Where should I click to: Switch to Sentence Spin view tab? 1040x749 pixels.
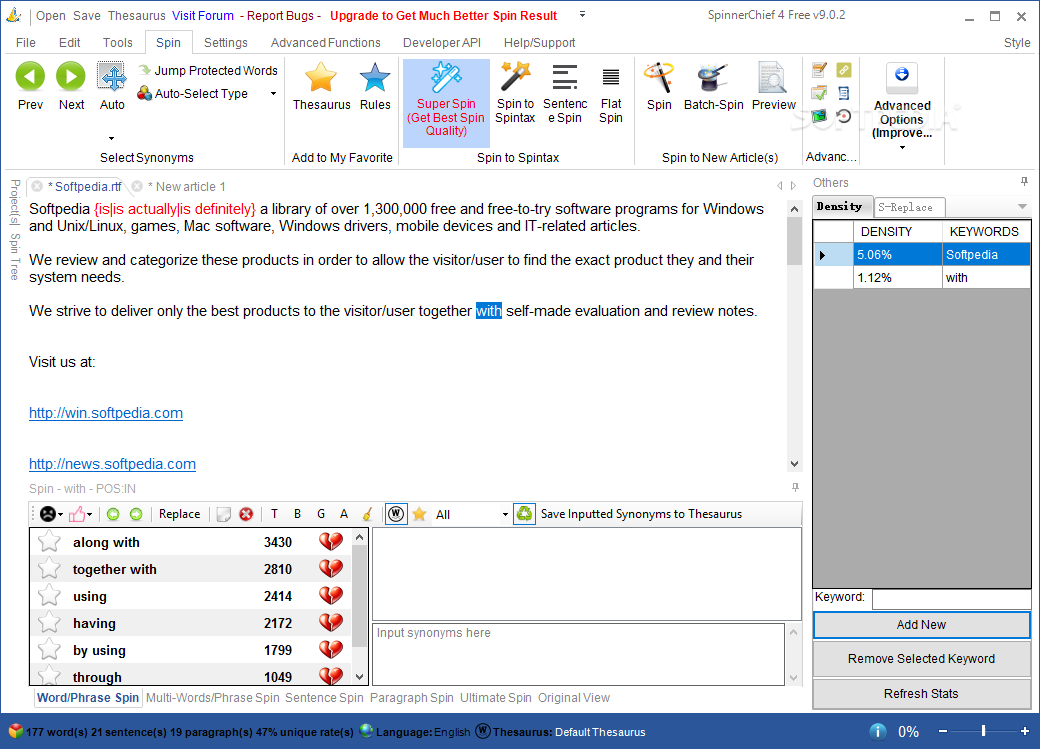(x=324, y=698)
